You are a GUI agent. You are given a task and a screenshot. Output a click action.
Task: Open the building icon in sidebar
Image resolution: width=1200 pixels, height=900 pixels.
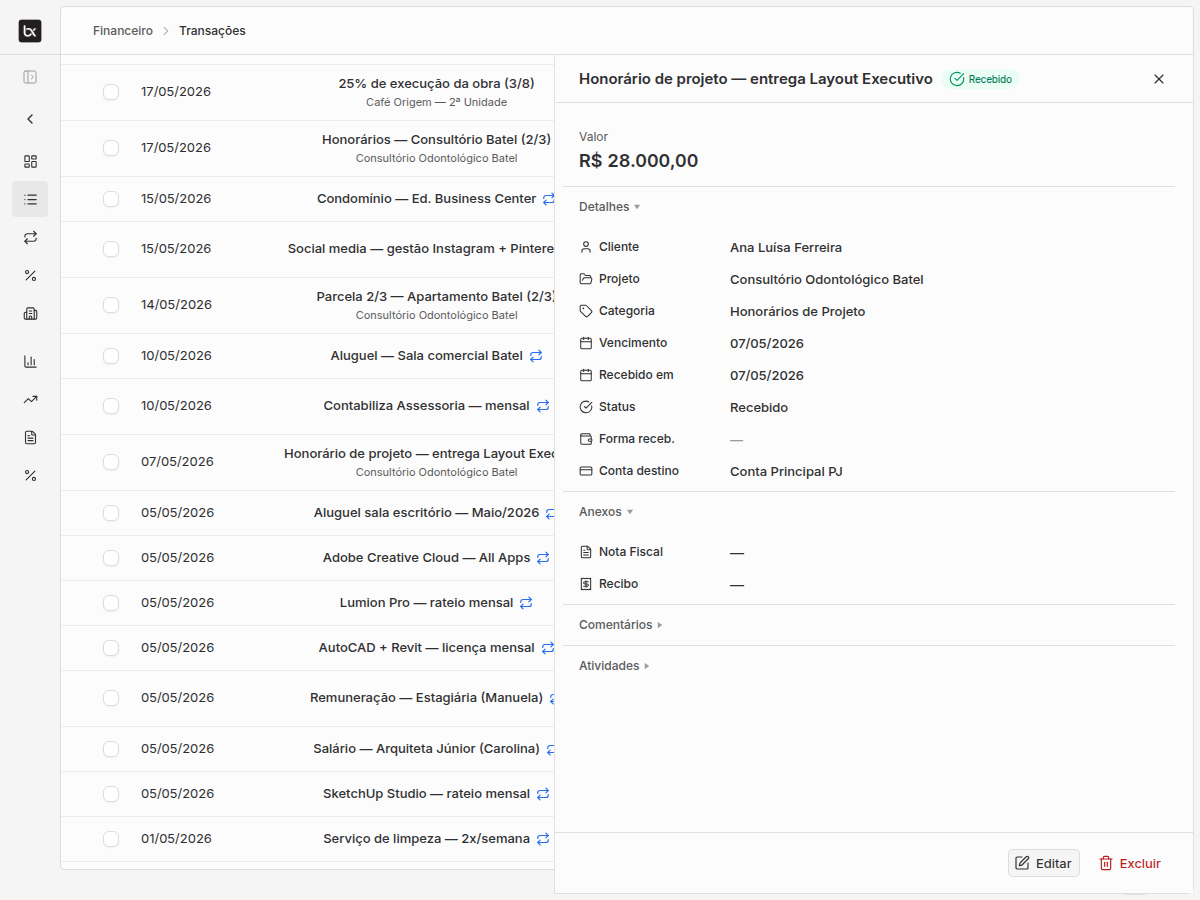pyautogui.click(x=30, y=313)
